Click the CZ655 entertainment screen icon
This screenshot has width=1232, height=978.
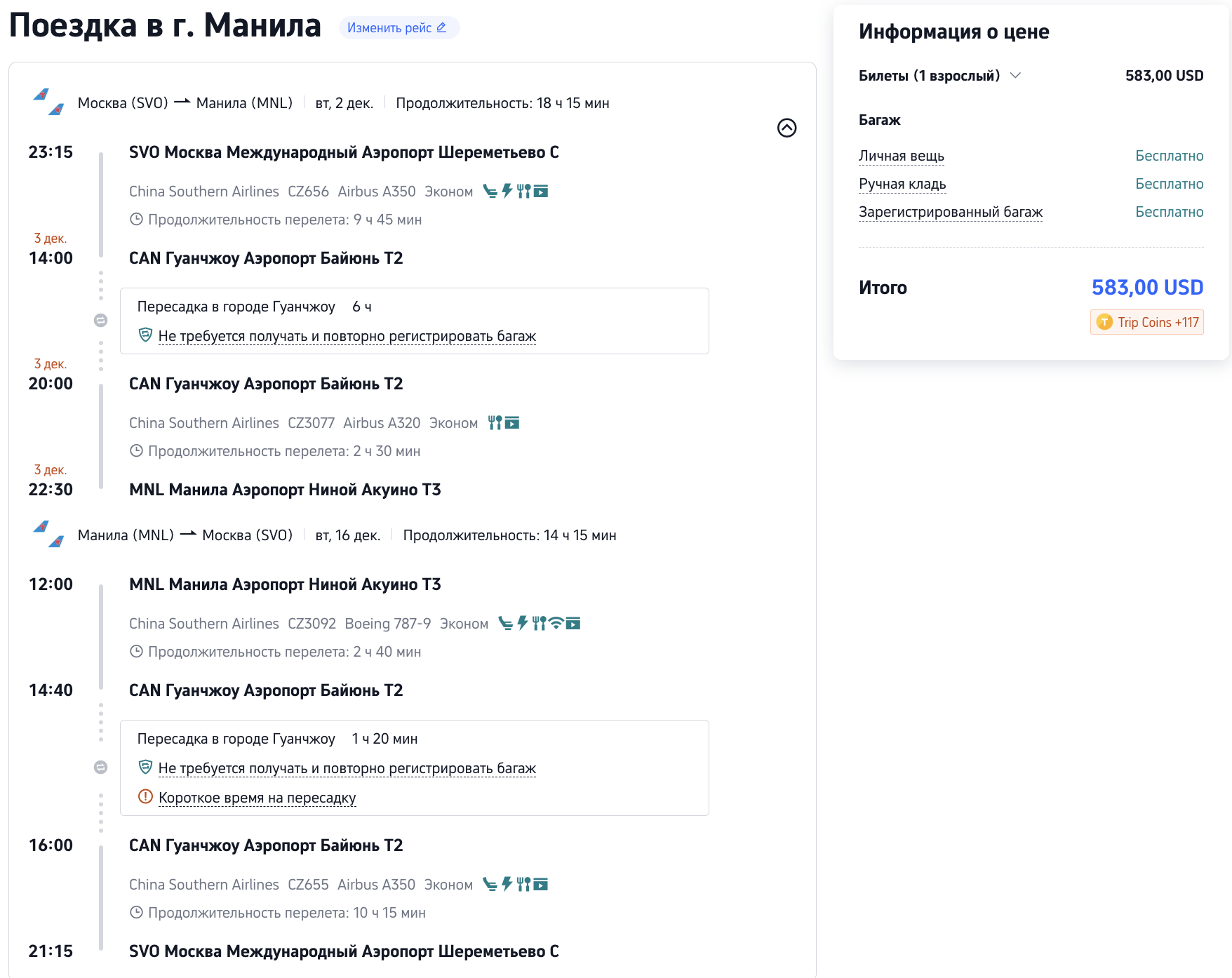[x=540, y=884]
